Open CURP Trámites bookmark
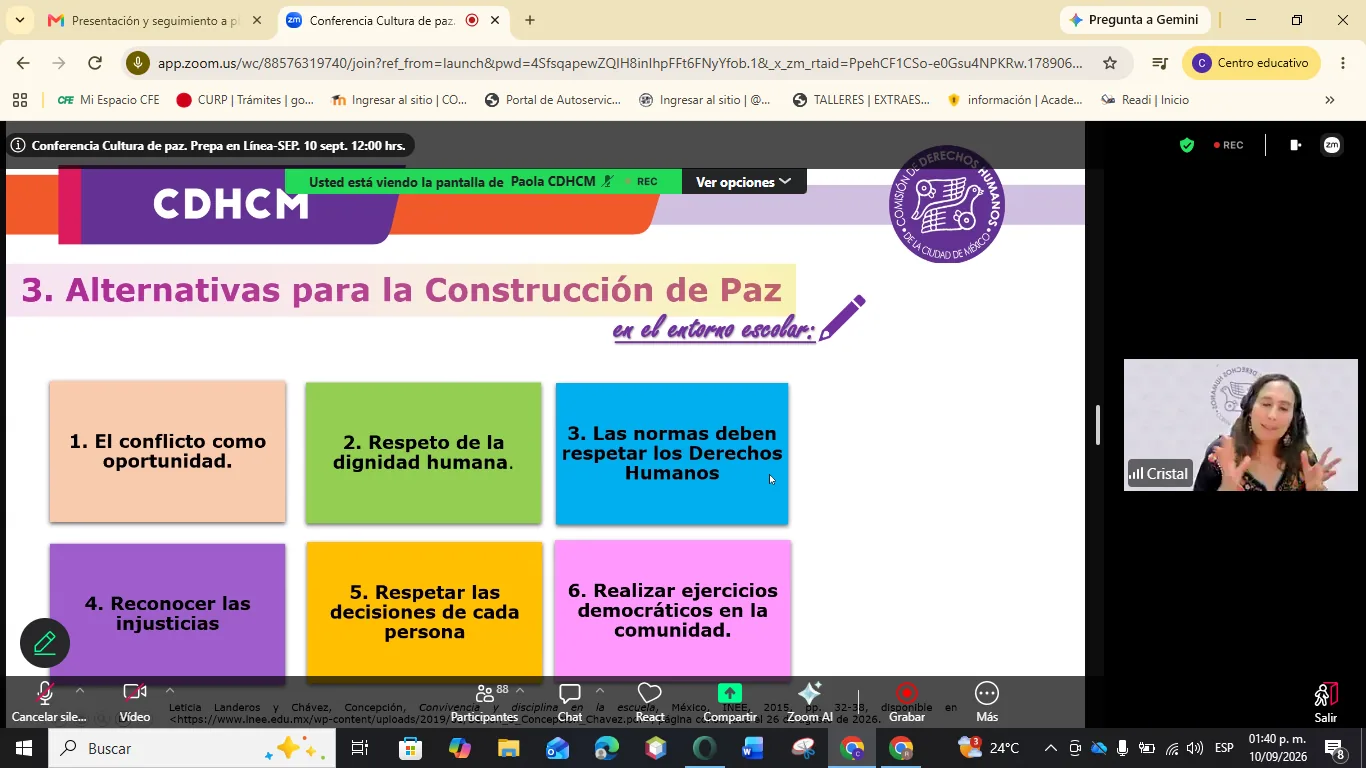 pyautogui.click(x=245, y=100)
